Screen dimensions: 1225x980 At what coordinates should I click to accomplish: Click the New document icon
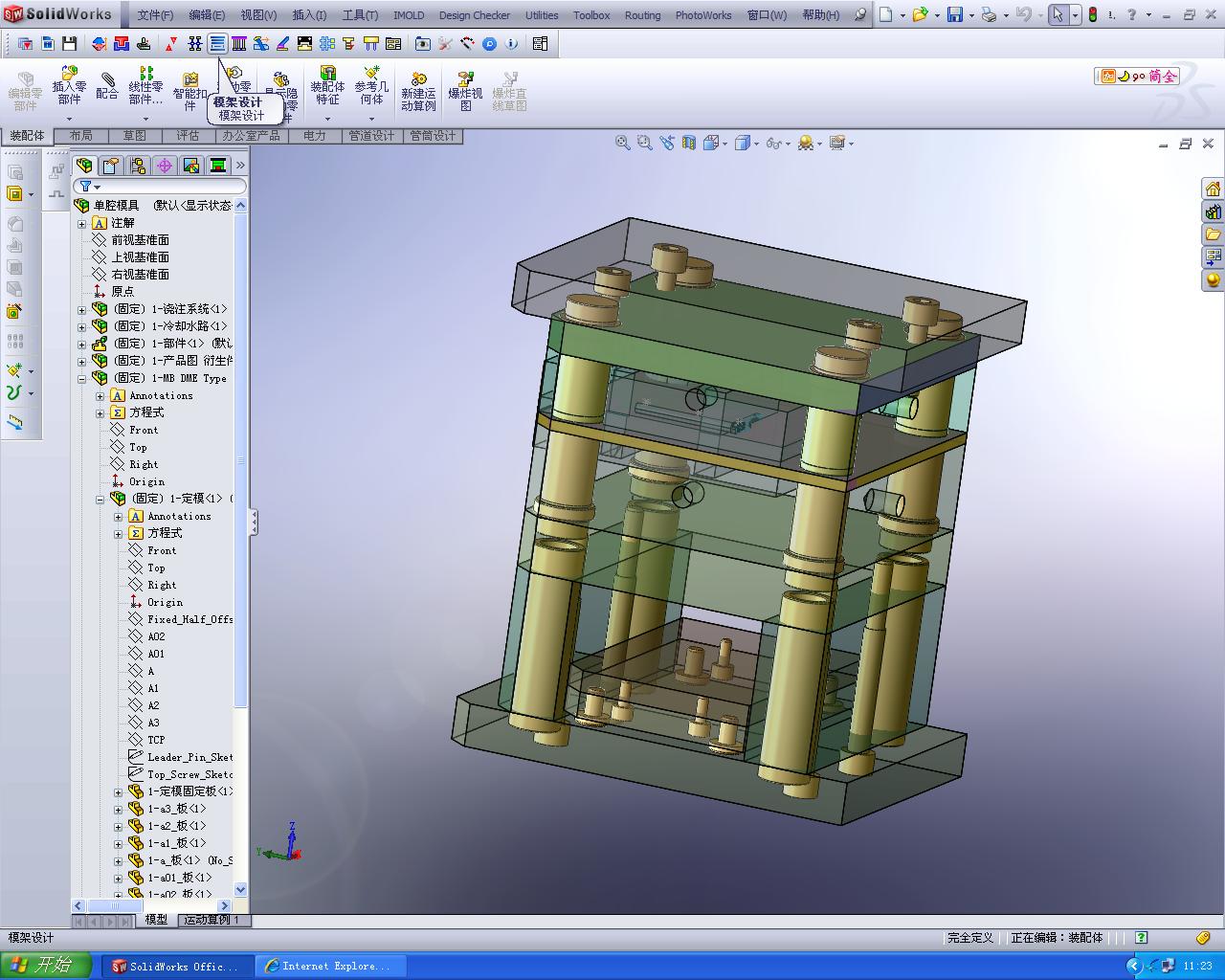885,14
